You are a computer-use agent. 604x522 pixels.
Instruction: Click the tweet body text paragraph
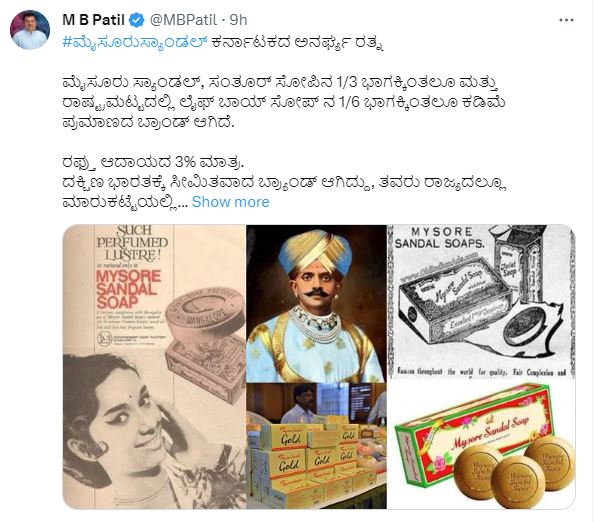283,102
